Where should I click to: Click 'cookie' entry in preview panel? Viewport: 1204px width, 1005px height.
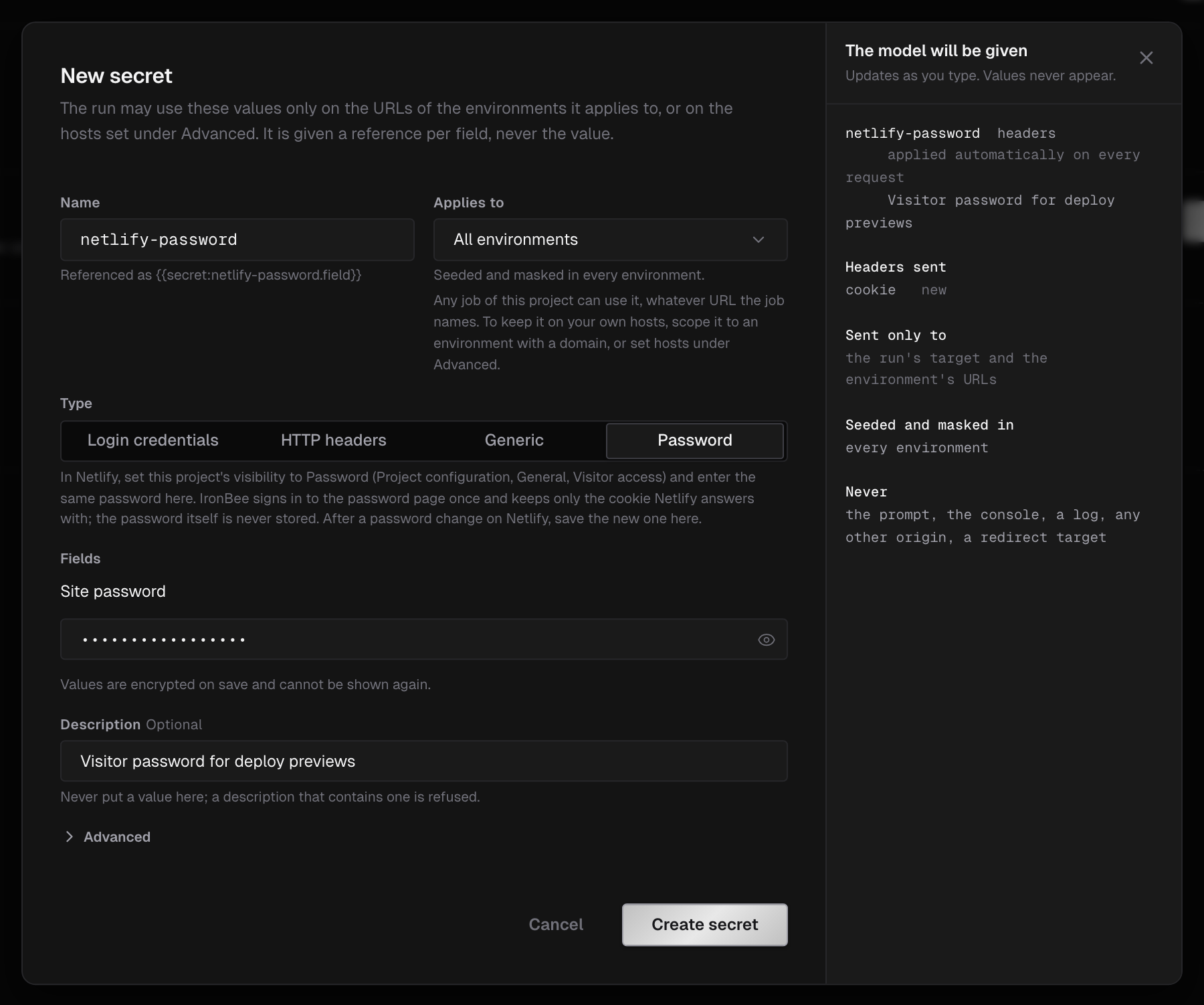[870, 290]
